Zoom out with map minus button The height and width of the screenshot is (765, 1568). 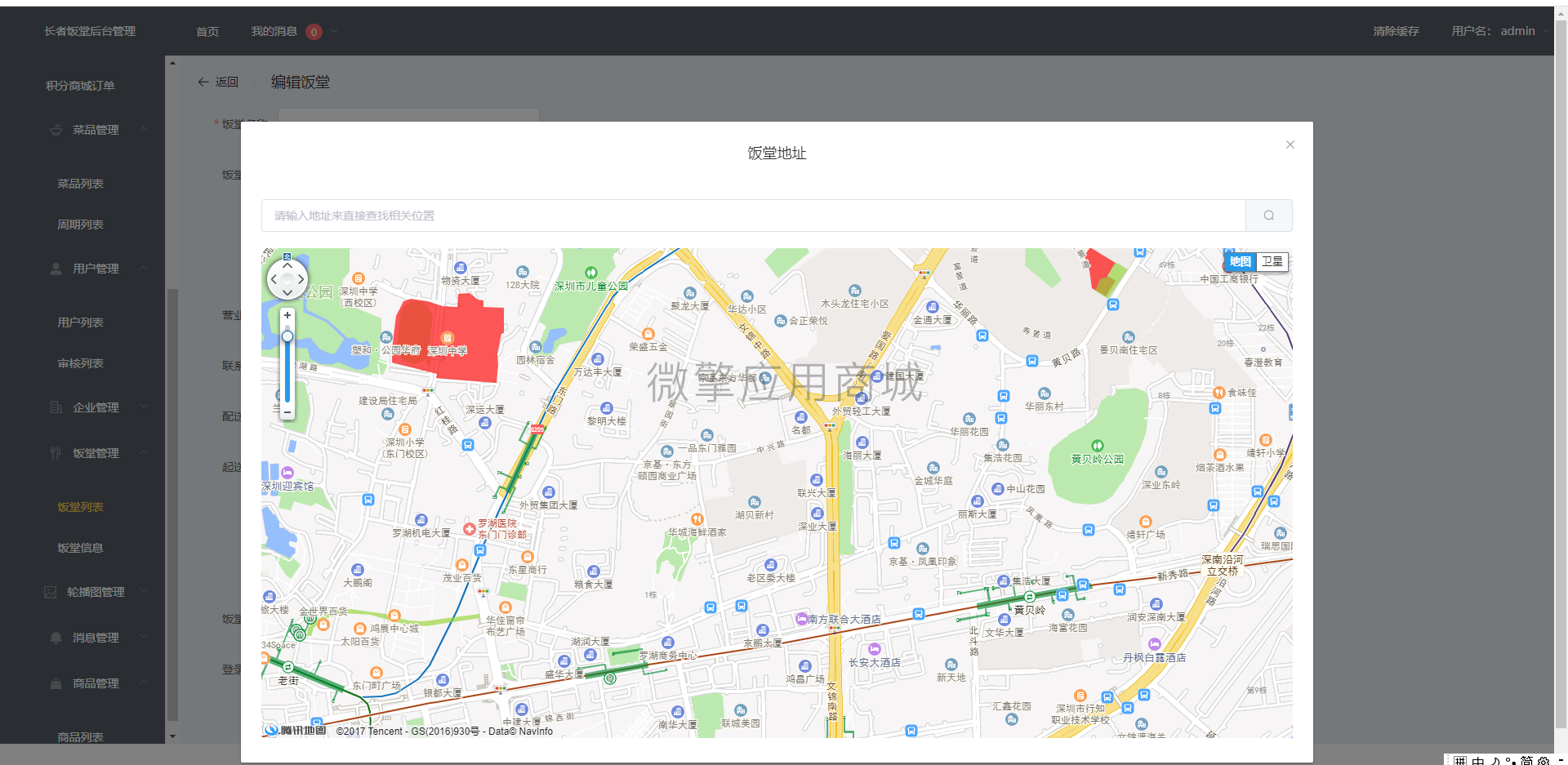pyautogui.click(x=287, y=413)
